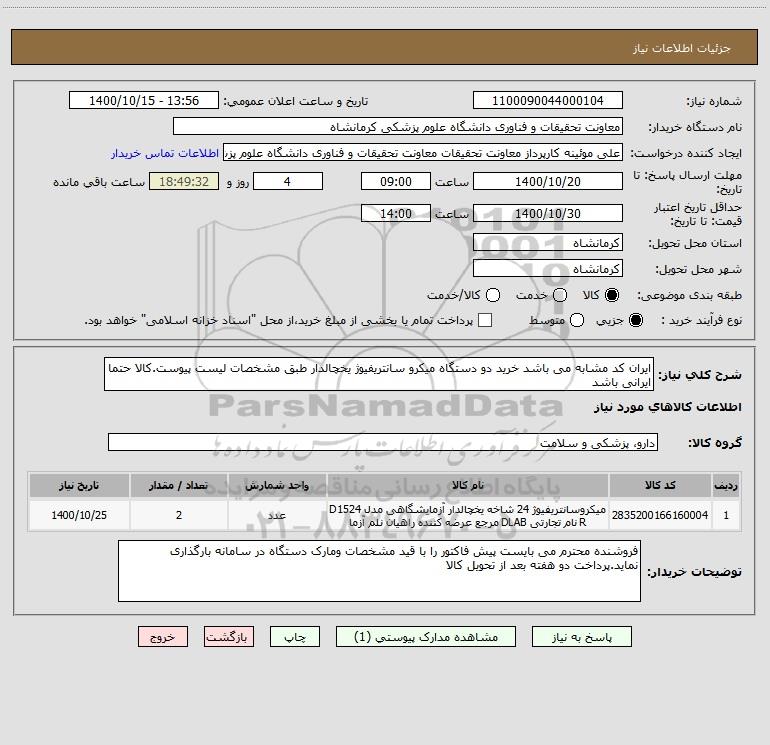Select the جزیی purchase type radio
Screen dimensions: 770x745
(635, 320)
